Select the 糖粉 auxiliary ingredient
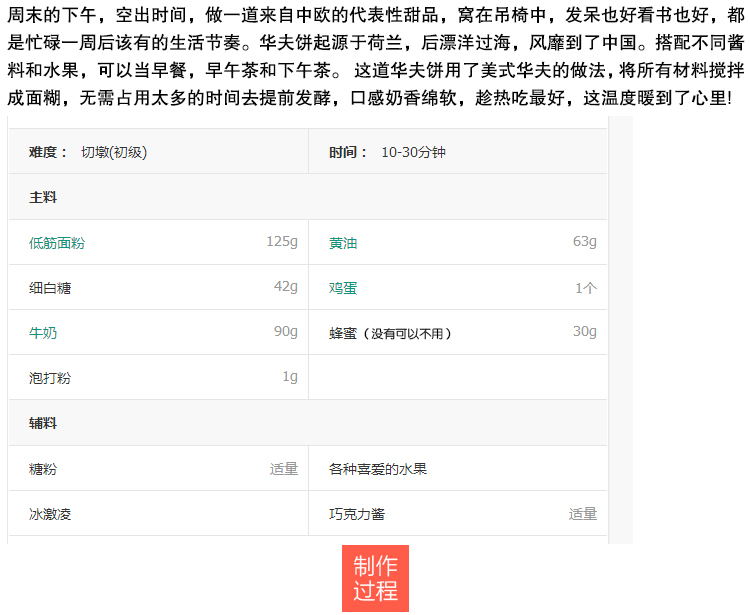This screenshot has height=615, width=750. 158,468
